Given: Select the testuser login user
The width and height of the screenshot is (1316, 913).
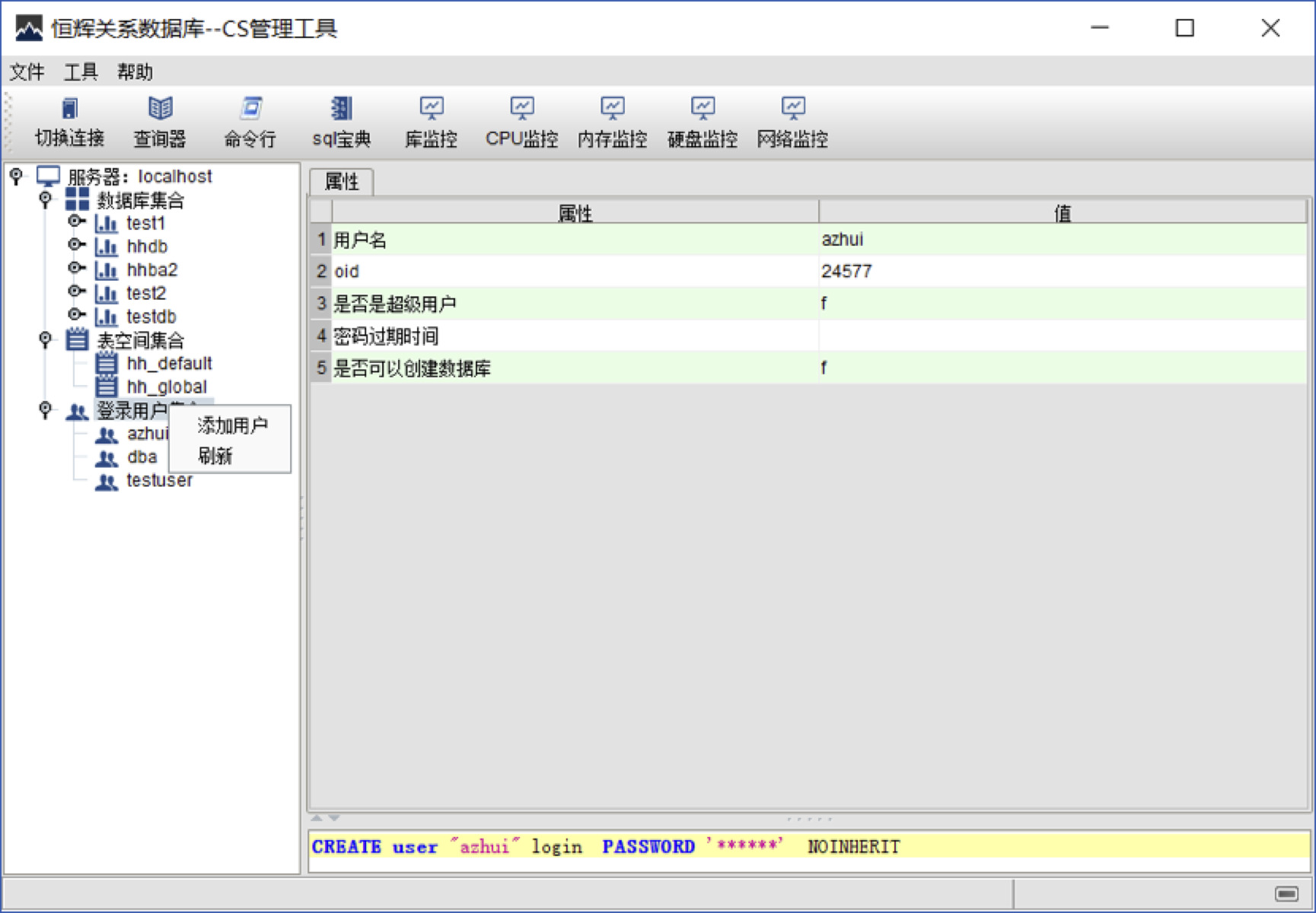Looking at the screenshot, I should pyautogui.click(x=159, y=480).
